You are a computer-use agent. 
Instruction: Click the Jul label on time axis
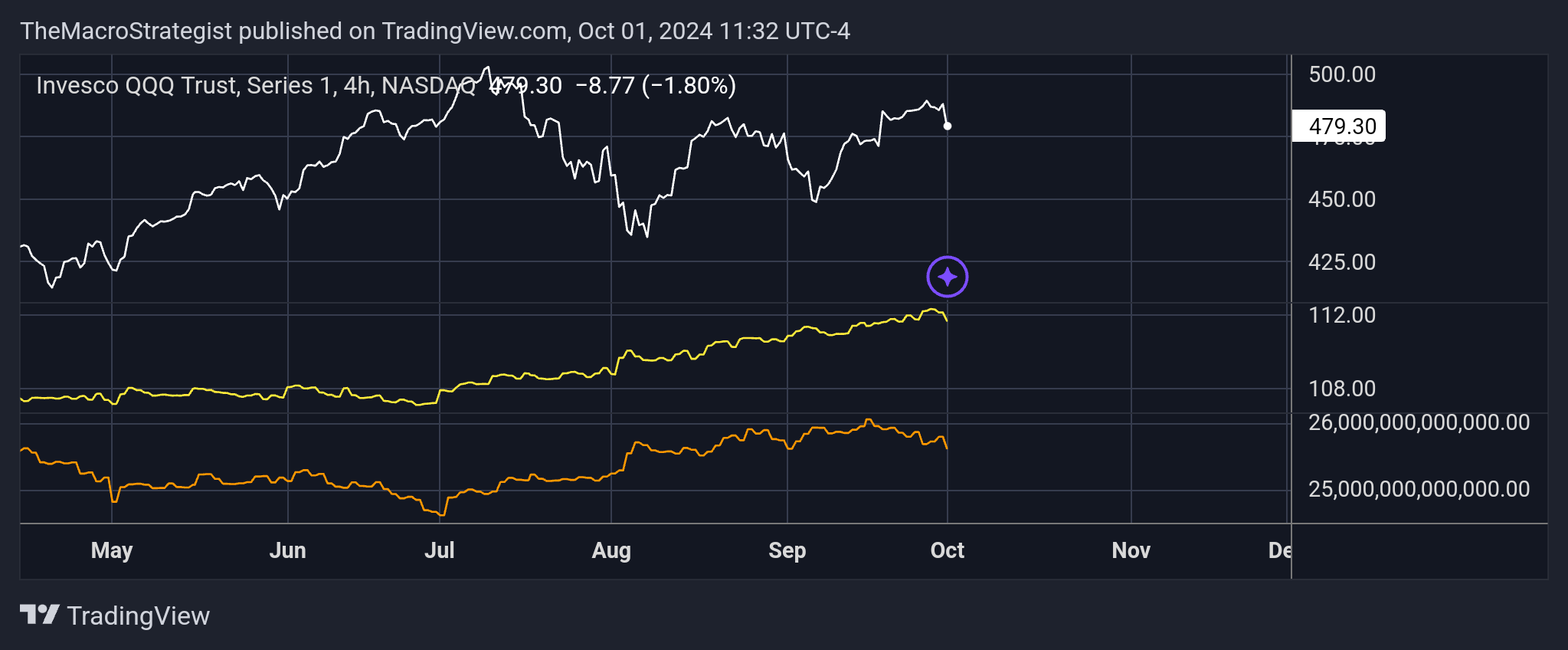point(440,550)
